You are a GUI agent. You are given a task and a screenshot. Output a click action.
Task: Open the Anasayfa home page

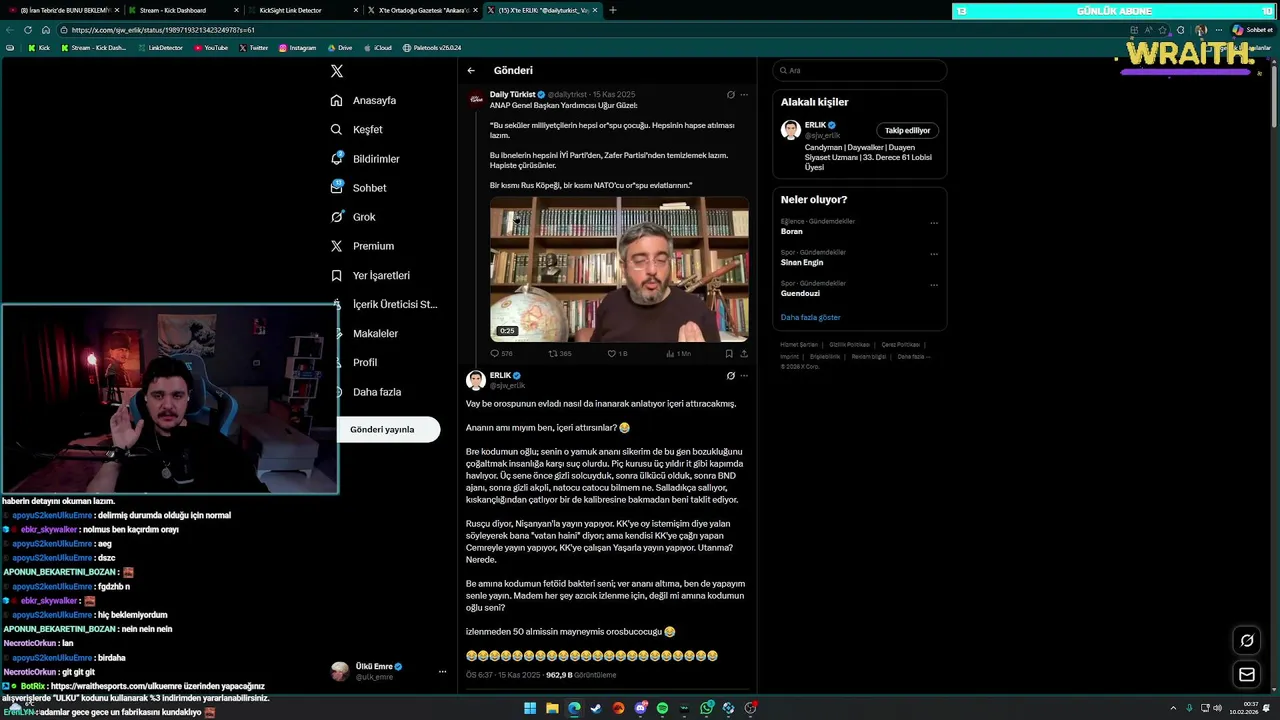[364, 100]
